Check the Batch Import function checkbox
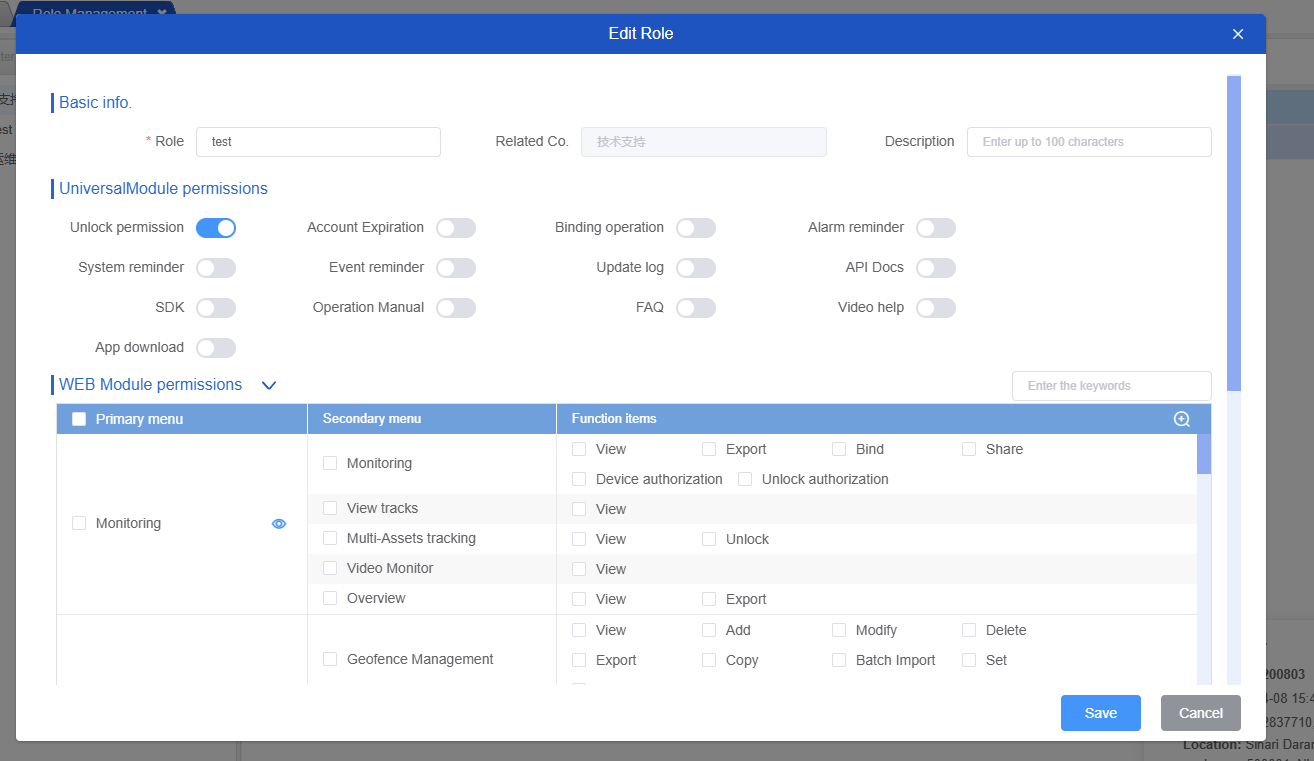Image resolution: width=1314 pixels, height=761 pixels. pyautogui.click(x=839, y=660)
